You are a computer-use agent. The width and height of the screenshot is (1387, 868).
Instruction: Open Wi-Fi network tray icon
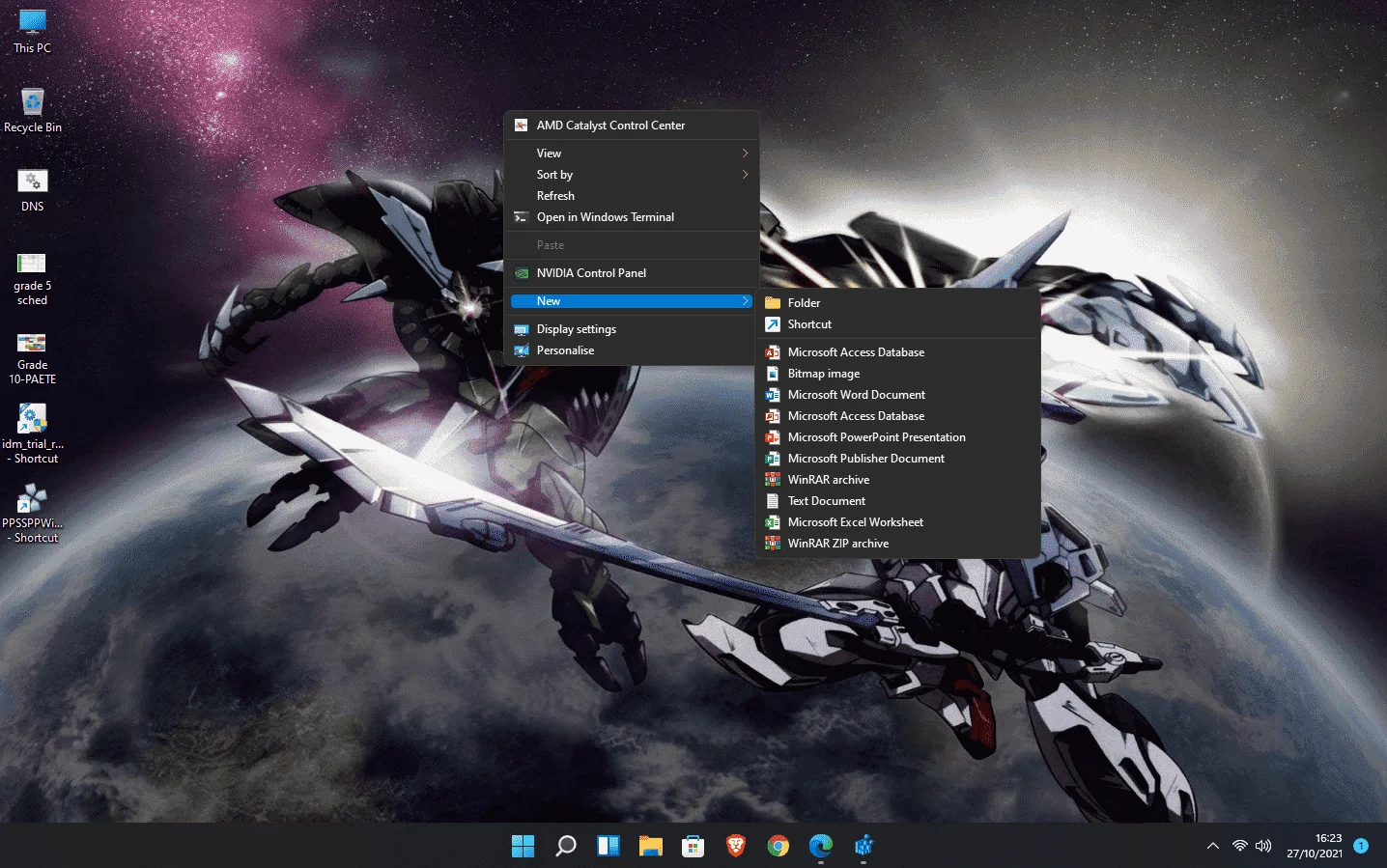[1240, 846]
